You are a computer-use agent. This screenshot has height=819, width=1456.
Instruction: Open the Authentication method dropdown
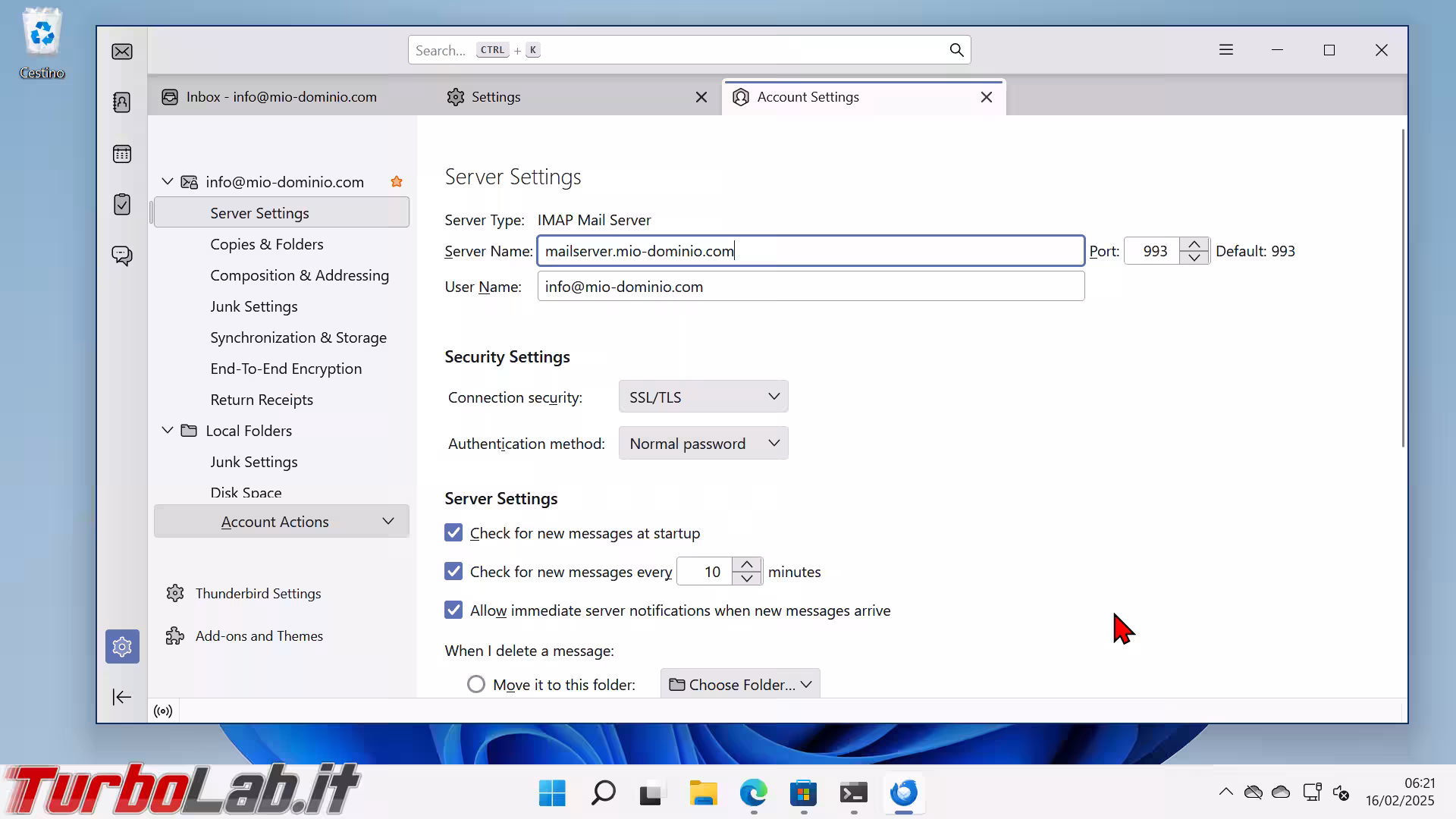click(703, 444)
